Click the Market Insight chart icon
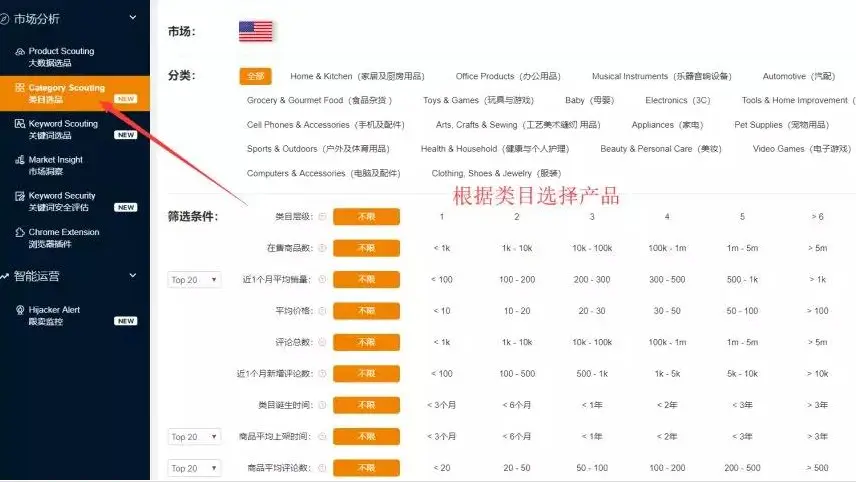This screenshot has width=856, height=482. [x=19, y=160]
